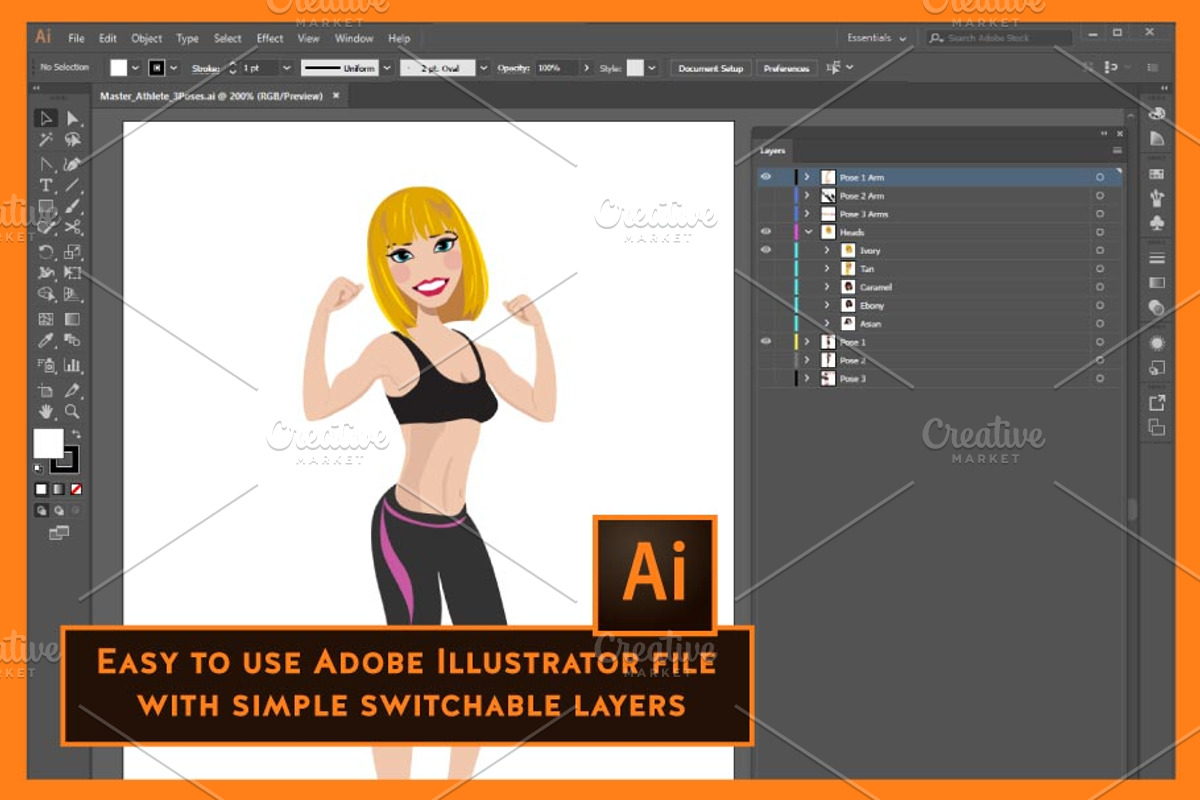Open Symbols panel (club icon)
1200x800 pixels.
point(1157,221)
